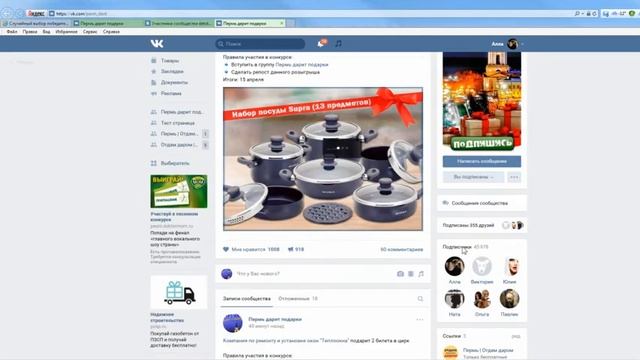Open the Сервис menu

point(90,31)
